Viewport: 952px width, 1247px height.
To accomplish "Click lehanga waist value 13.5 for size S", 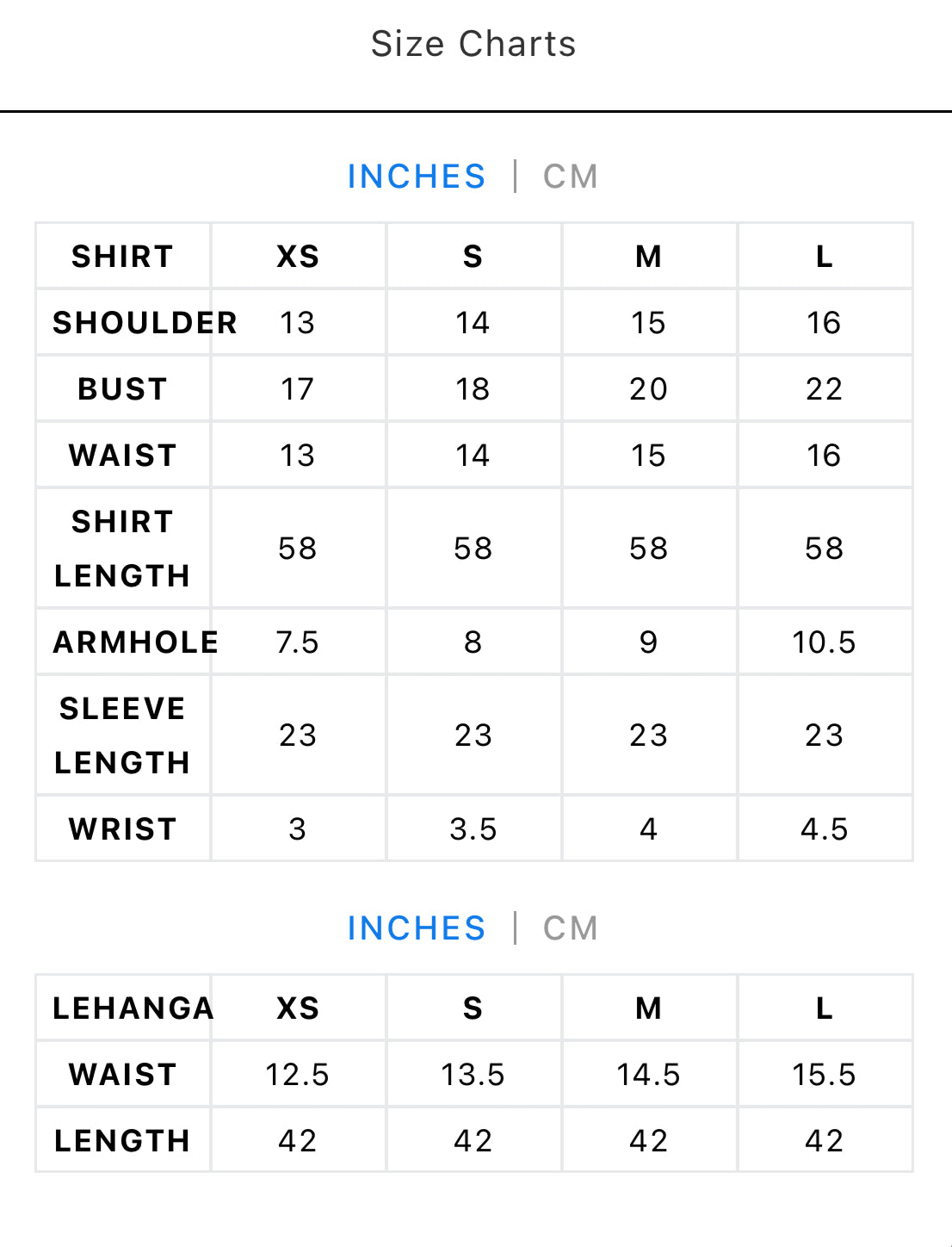I will tap(473, 1074).
